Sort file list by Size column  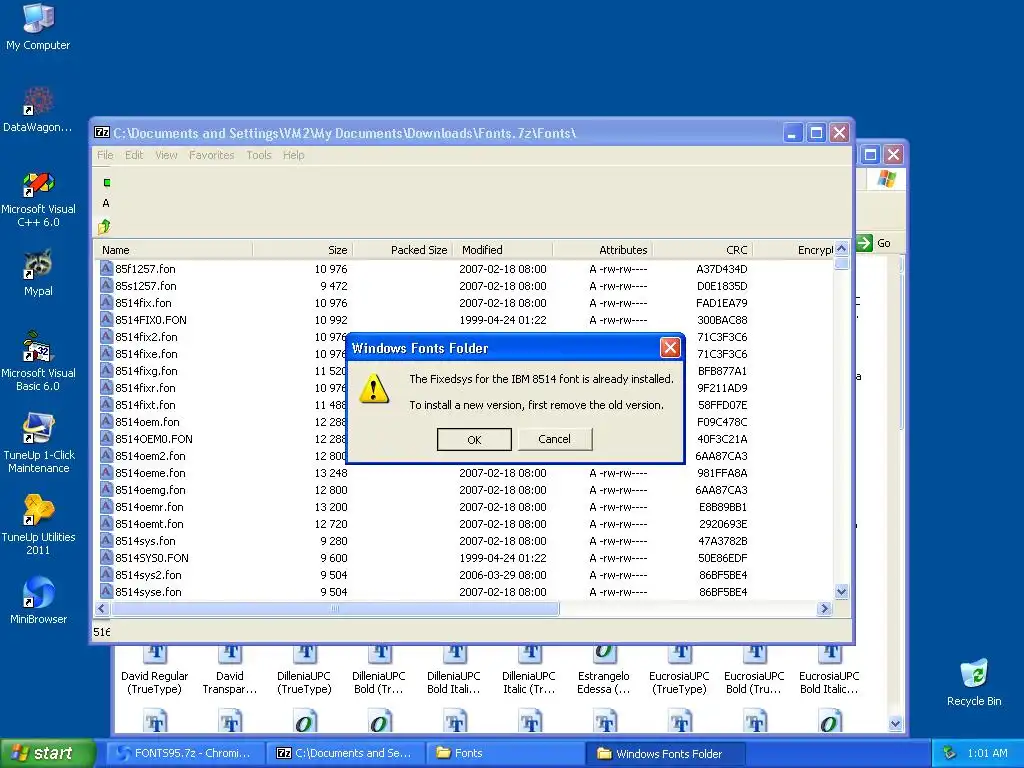coord(303,249)
